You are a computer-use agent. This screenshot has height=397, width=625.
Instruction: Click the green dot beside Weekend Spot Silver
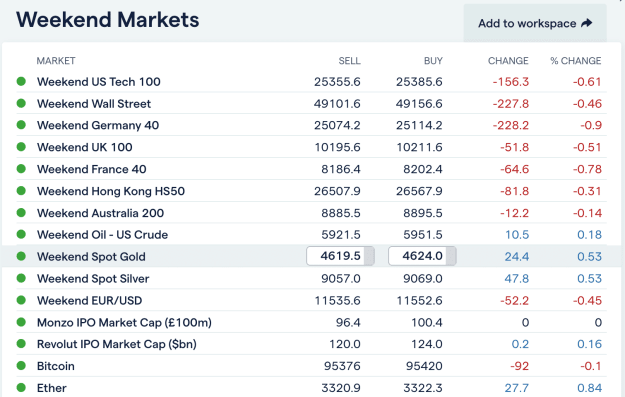tap(21, 278)
